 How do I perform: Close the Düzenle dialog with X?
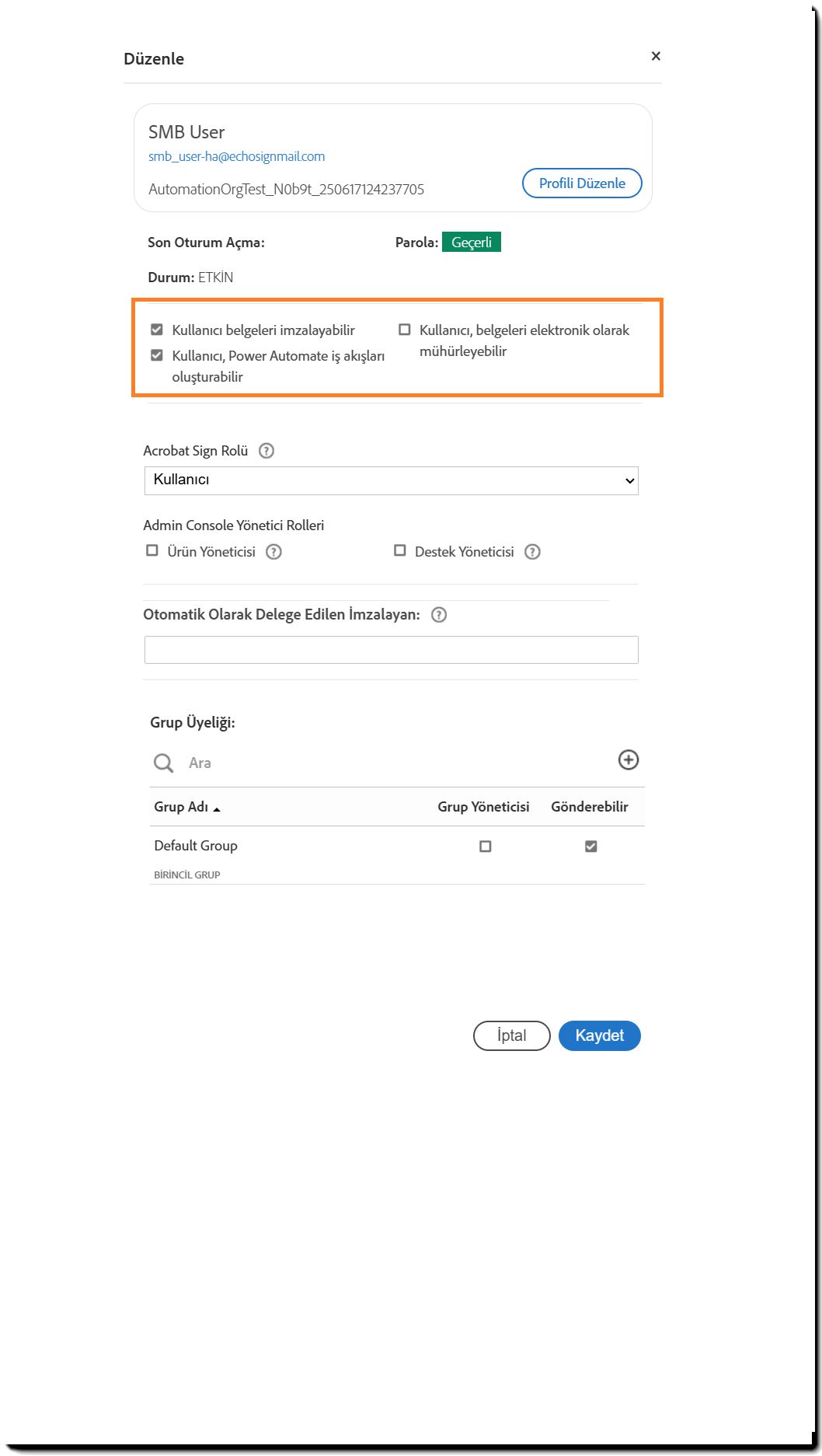(656, 56)
